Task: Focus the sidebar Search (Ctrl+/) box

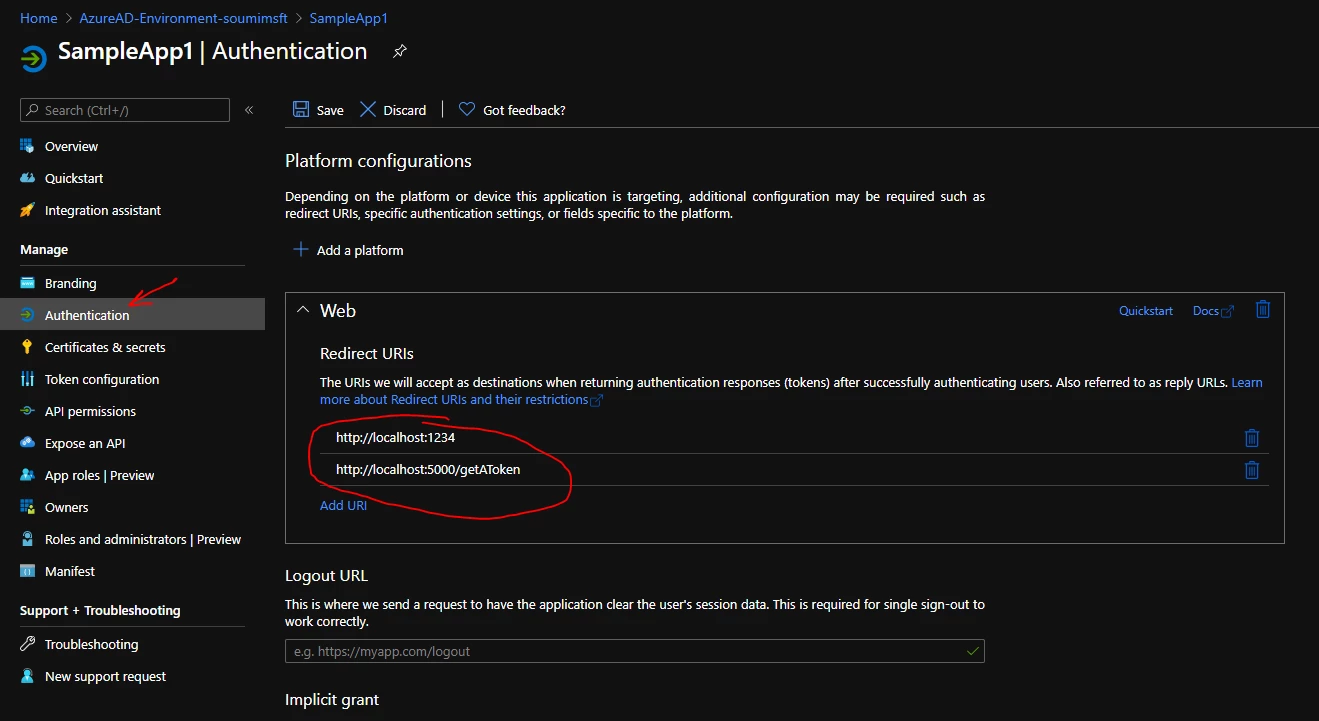Action: tap(125, 110)
